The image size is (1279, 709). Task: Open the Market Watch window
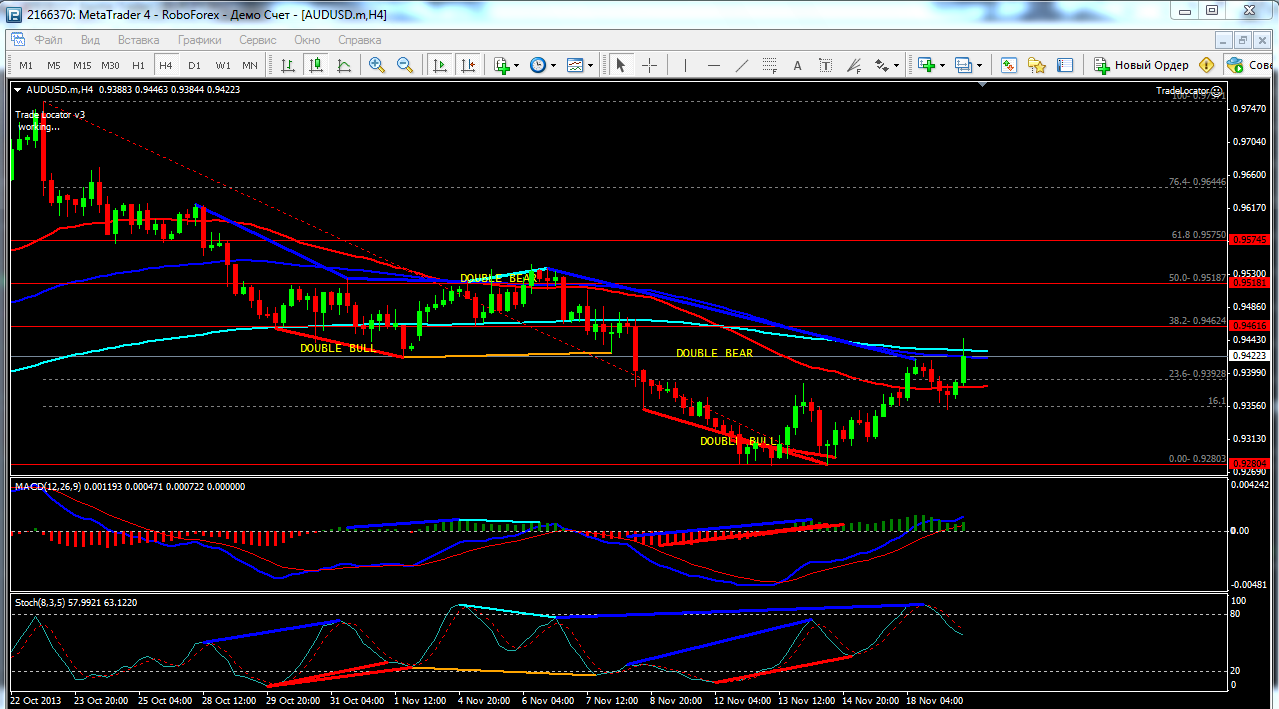coord(1009,65)
